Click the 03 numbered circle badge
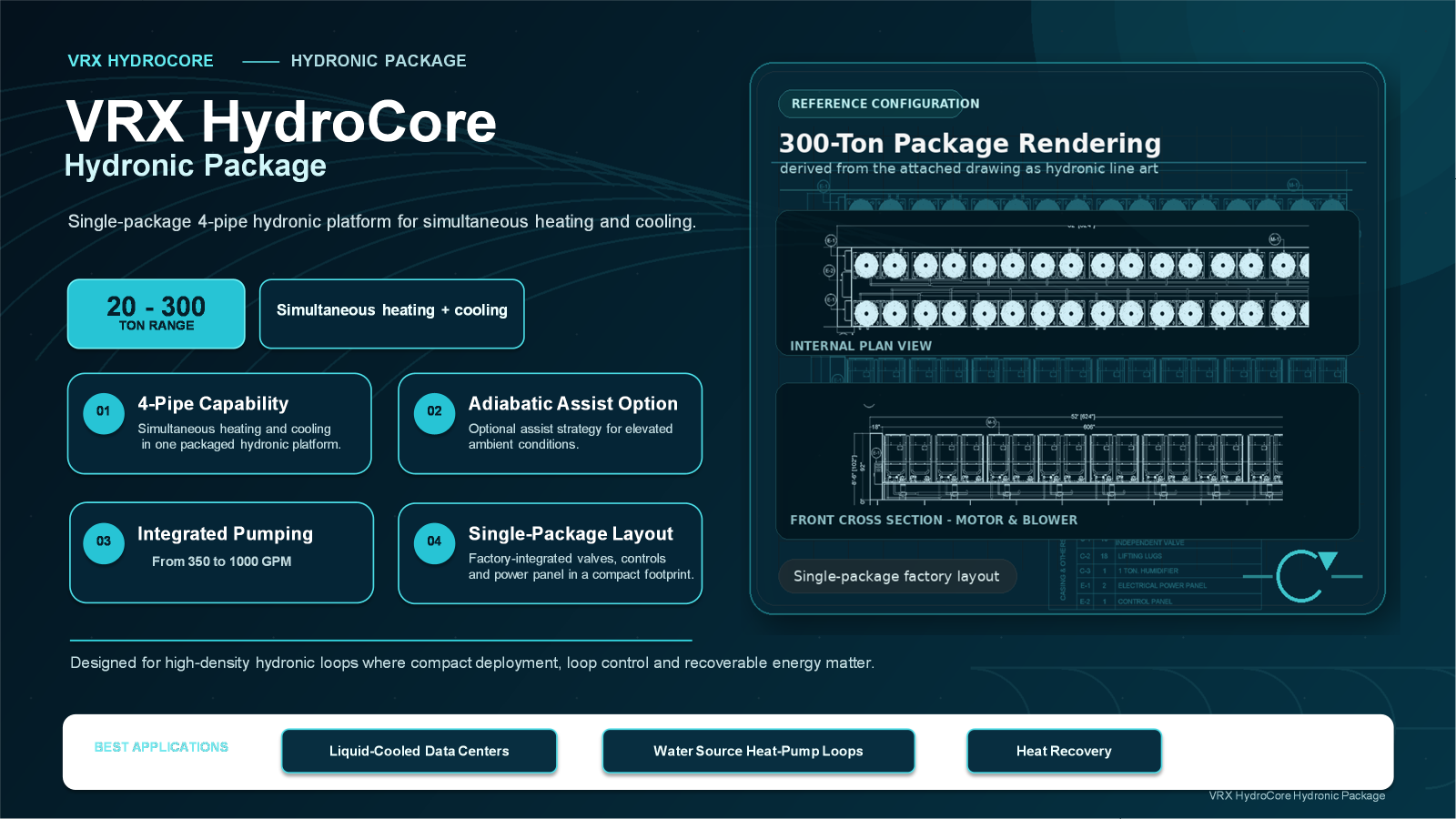1456x819 pixels. point(104,542)
